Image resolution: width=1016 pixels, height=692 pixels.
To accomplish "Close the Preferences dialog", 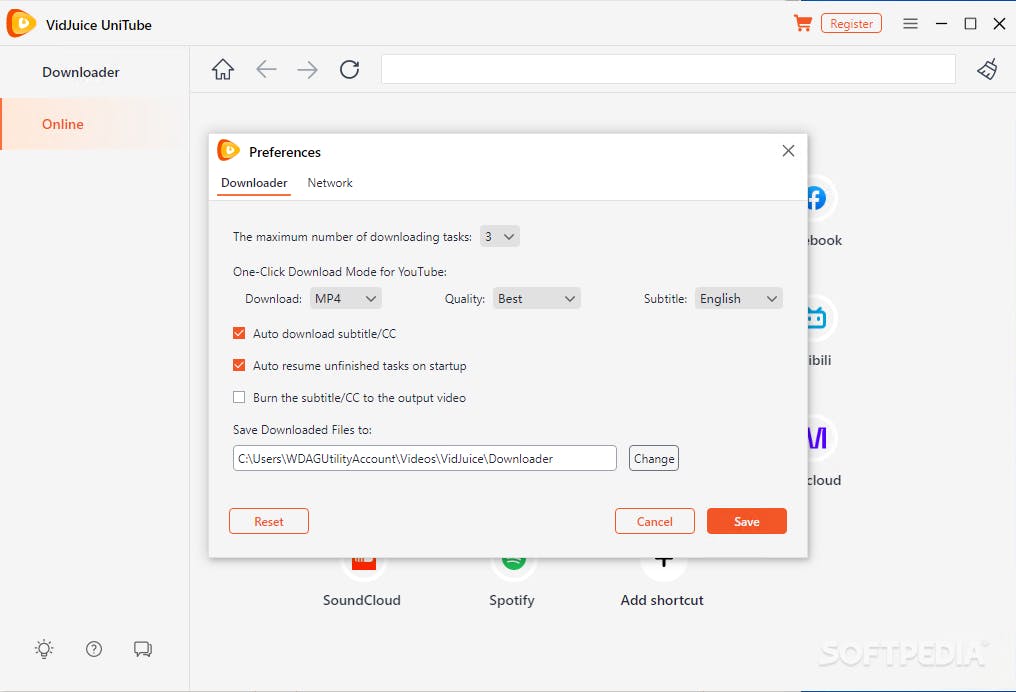I will click(788, 151).
